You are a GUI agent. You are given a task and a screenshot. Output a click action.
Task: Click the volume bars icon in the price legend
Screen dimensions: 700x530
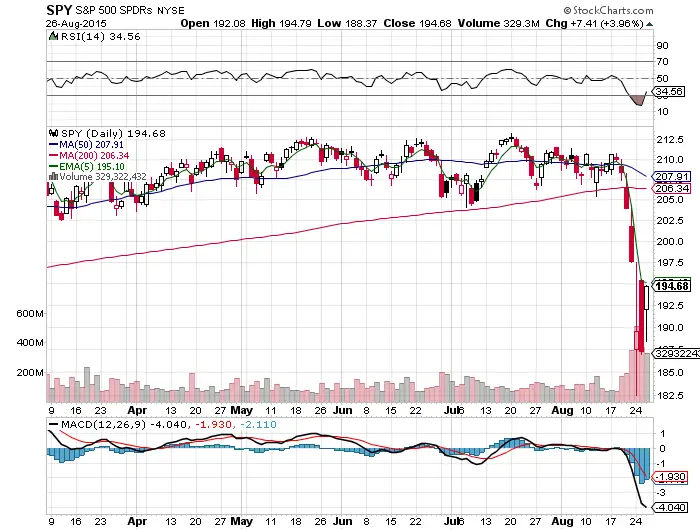click(x=54, y=176)
